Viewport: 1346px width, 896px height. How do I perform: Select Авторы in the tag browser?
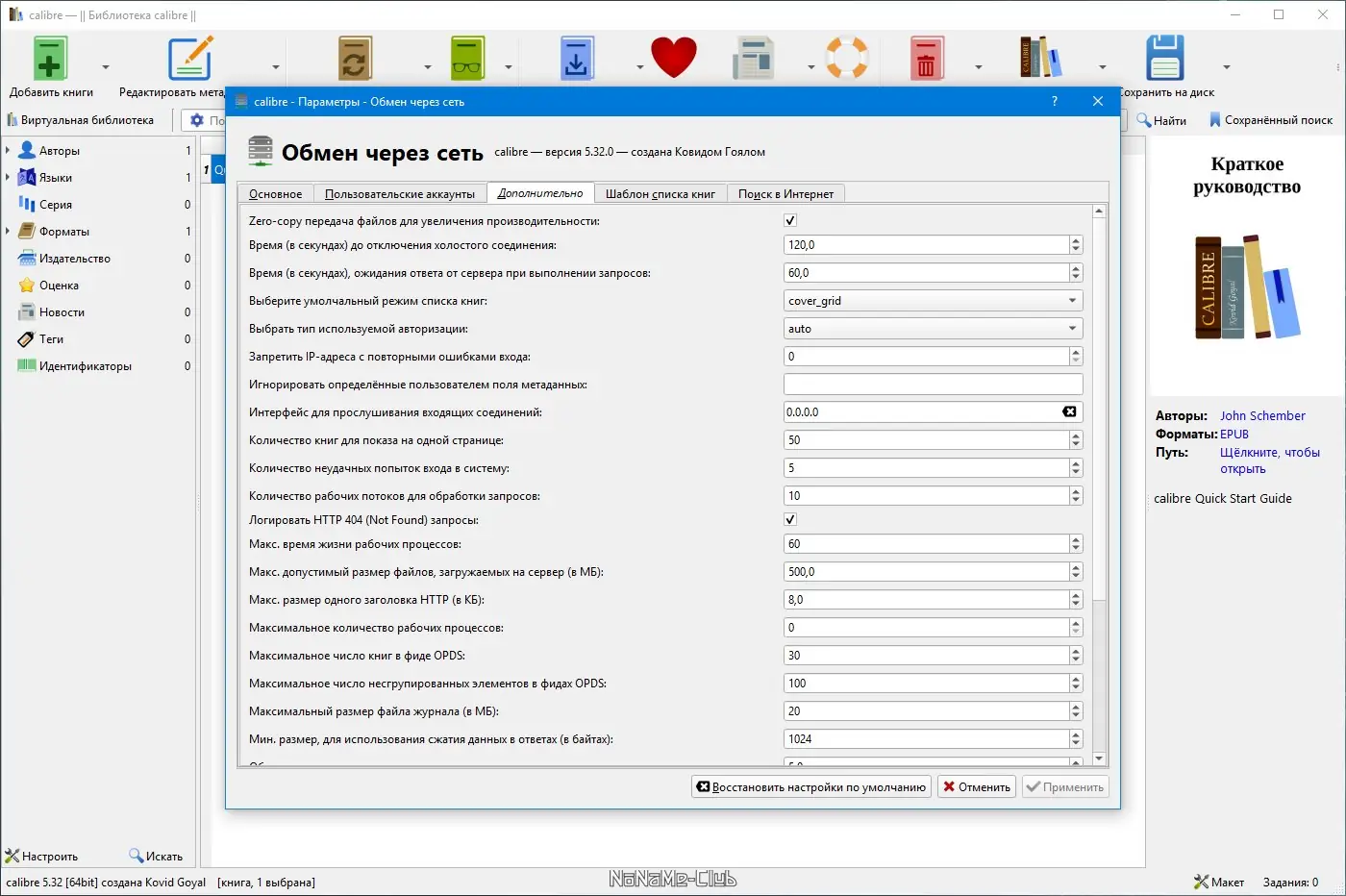[60, 151]
